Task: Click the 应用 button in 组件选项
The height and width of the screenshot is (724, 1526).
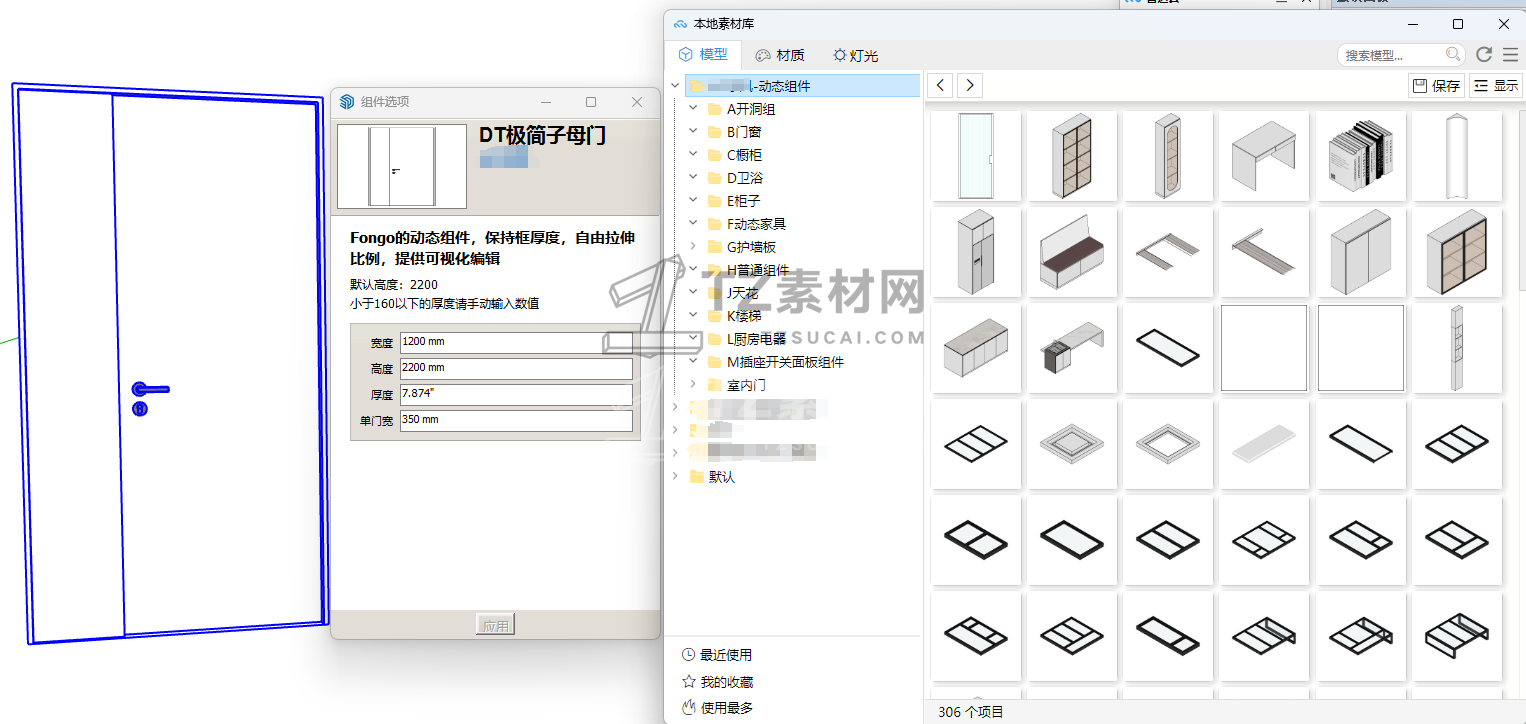Action: point(495,626)
